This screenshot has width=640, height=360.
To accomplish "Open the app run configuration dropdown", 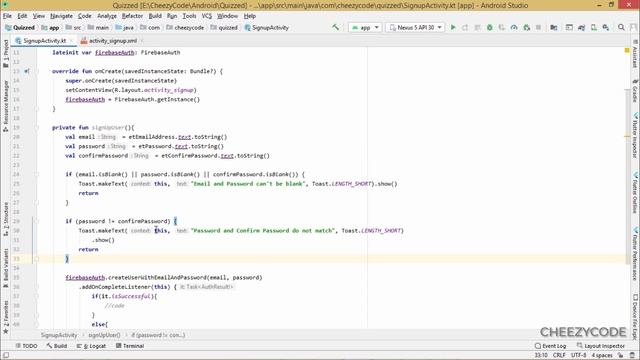I will (x=365, y=27).
